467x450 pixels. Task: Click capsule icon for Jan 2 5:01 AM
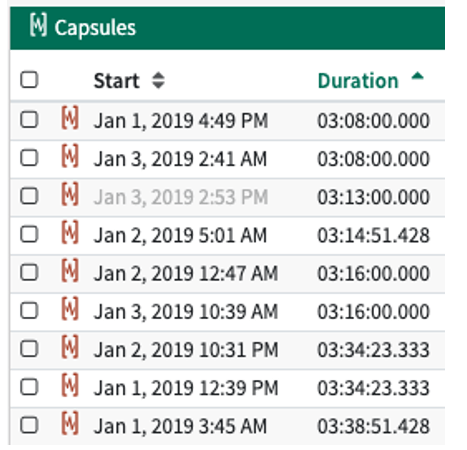[x=70, y=232]
